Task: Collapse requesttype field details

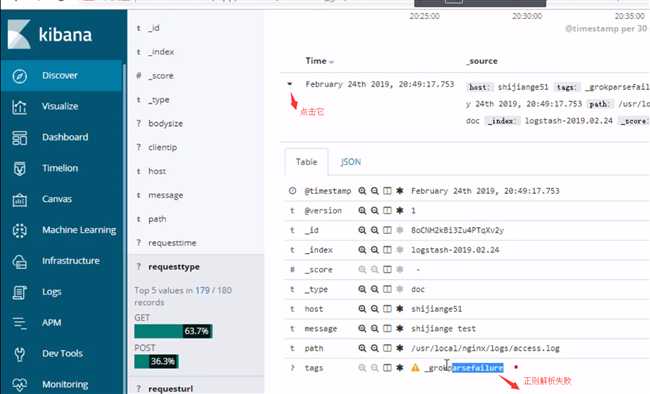Action: [174, 267]
